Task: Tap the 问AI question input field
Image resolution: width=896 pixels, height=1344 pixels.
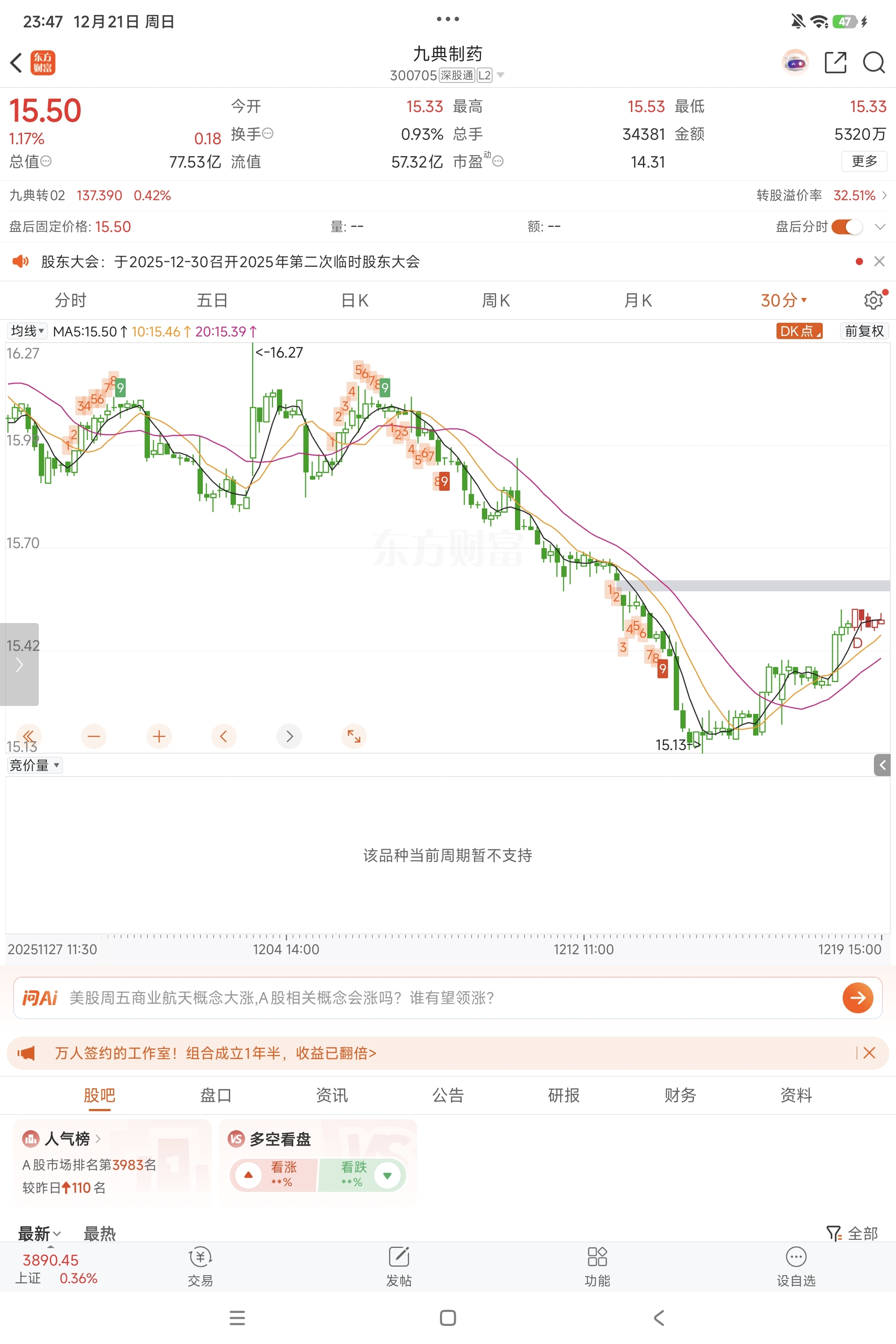Action: click(446, 998)
